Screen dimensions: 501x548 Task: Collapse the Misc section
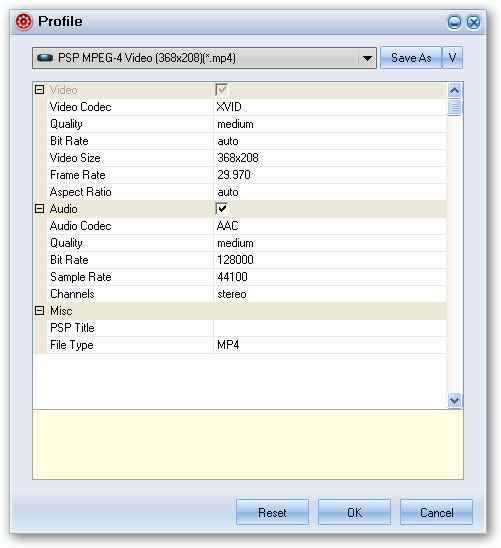[39, 311]
